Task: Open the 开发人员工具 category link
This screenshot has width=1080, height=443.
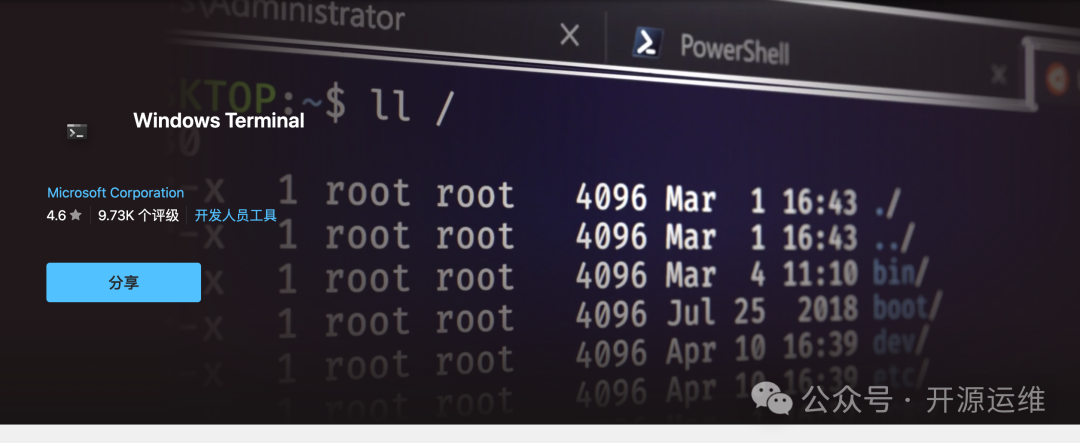Action: click(236, 216)
